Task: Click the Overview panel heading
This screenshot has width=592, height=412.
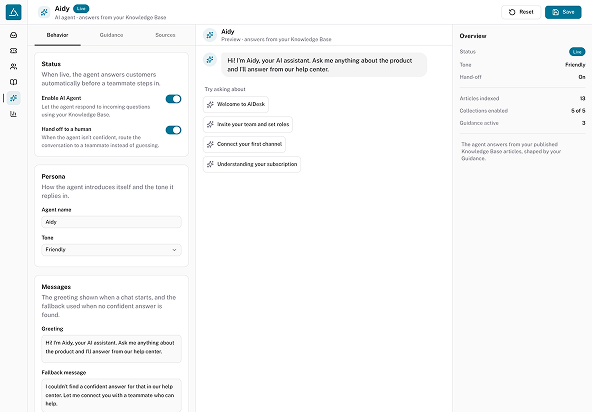Action: (x=473, y=36)
